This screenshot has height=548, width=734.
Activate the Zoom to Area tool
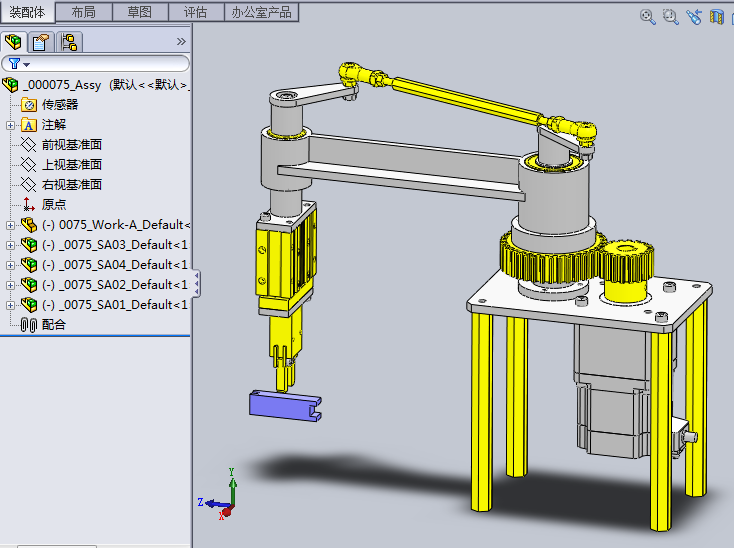point(670,17)
